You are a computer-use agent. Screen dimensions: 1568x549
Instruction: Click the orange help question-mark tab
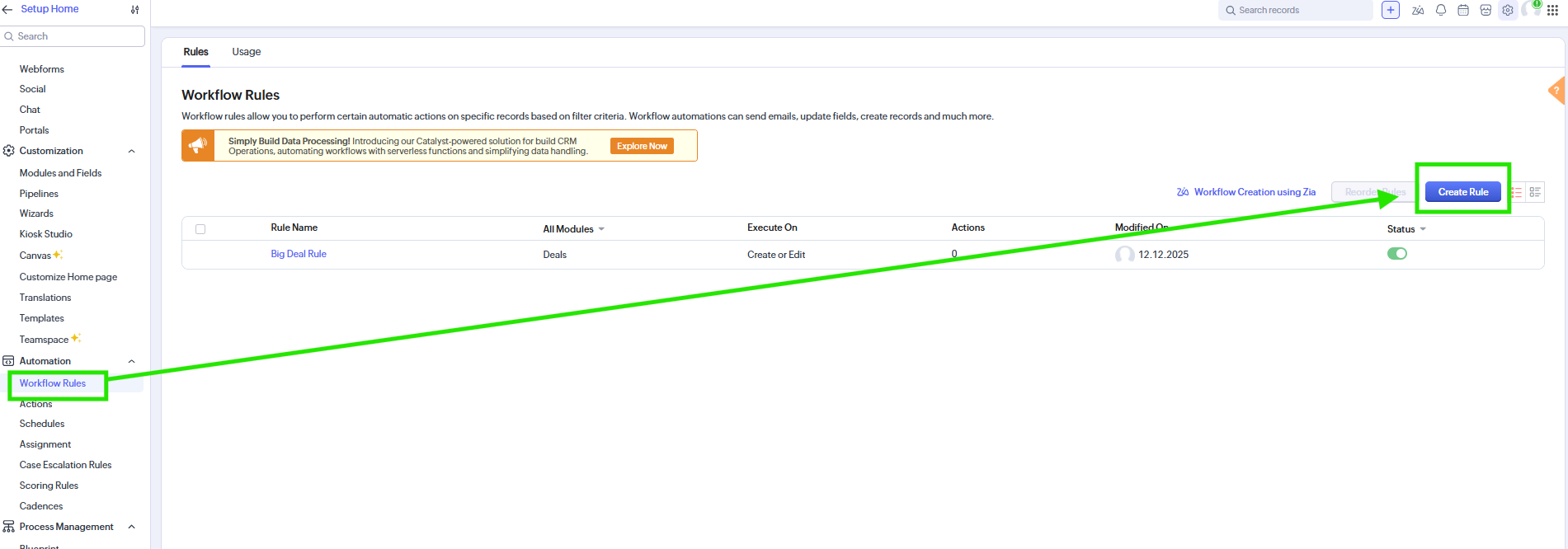[1557, 90]
